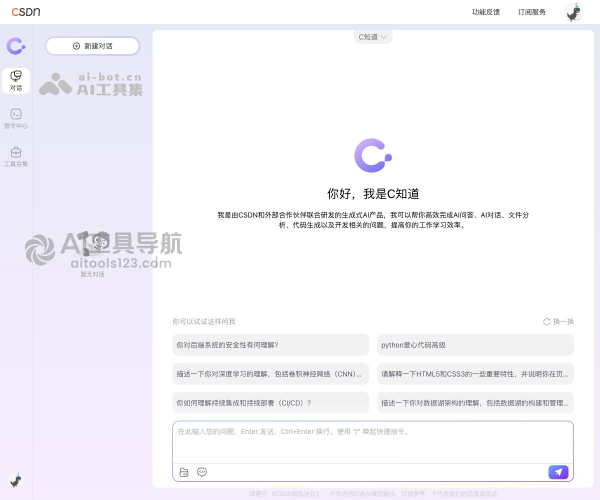
Task: Select the 对话 chat sidebar tab
Action: click(16, 81)
